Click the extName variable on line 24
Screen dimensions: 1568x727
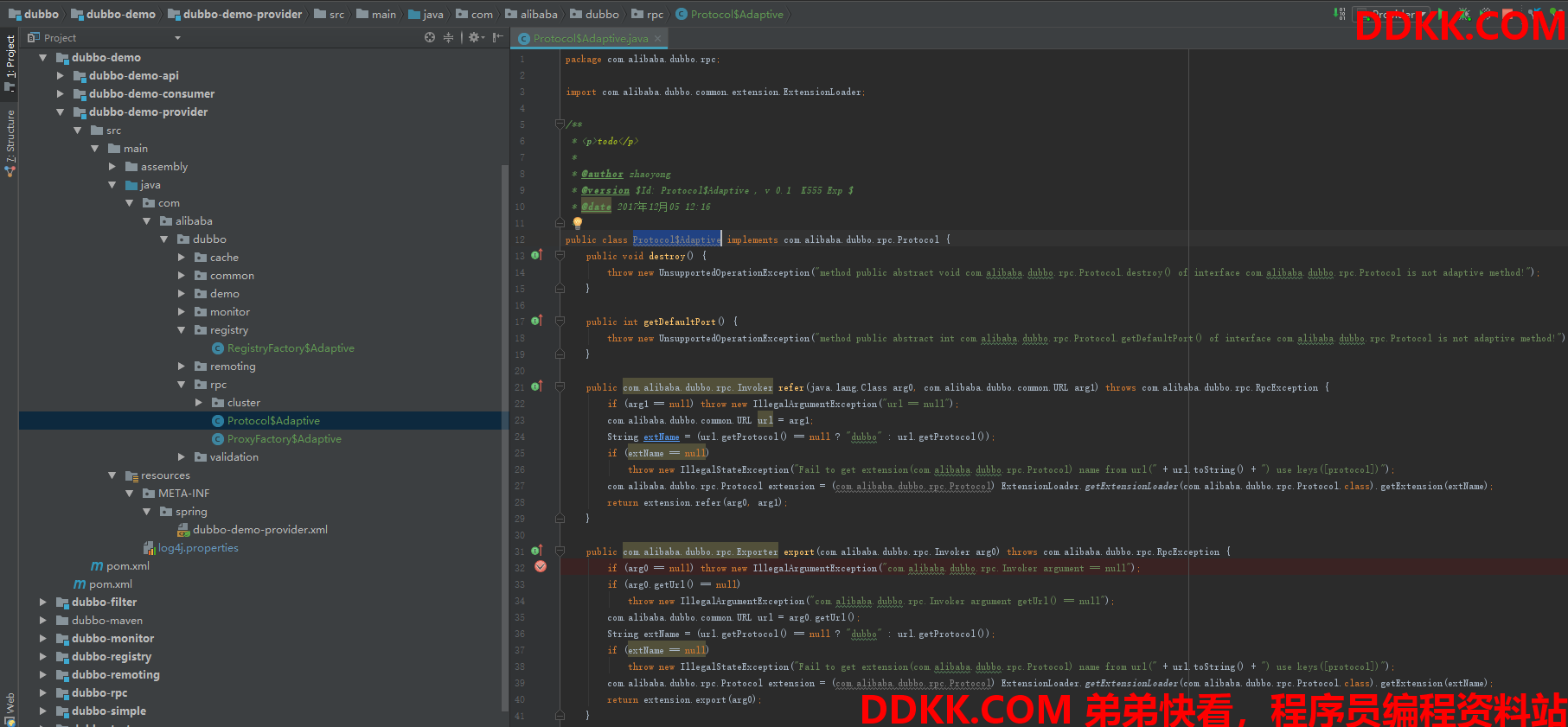[x=662, y=437]
